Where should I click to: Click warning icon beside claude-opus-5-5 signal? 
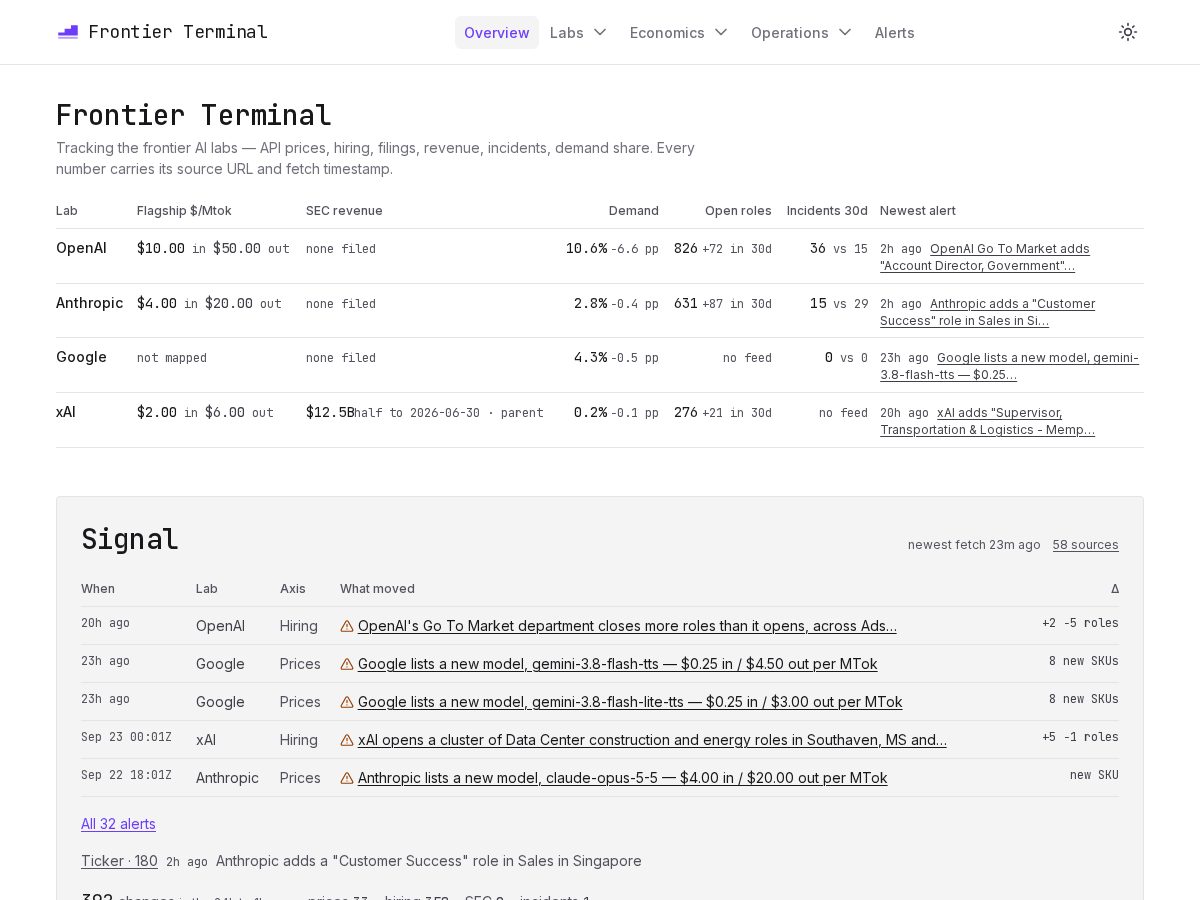coord(347,778)
